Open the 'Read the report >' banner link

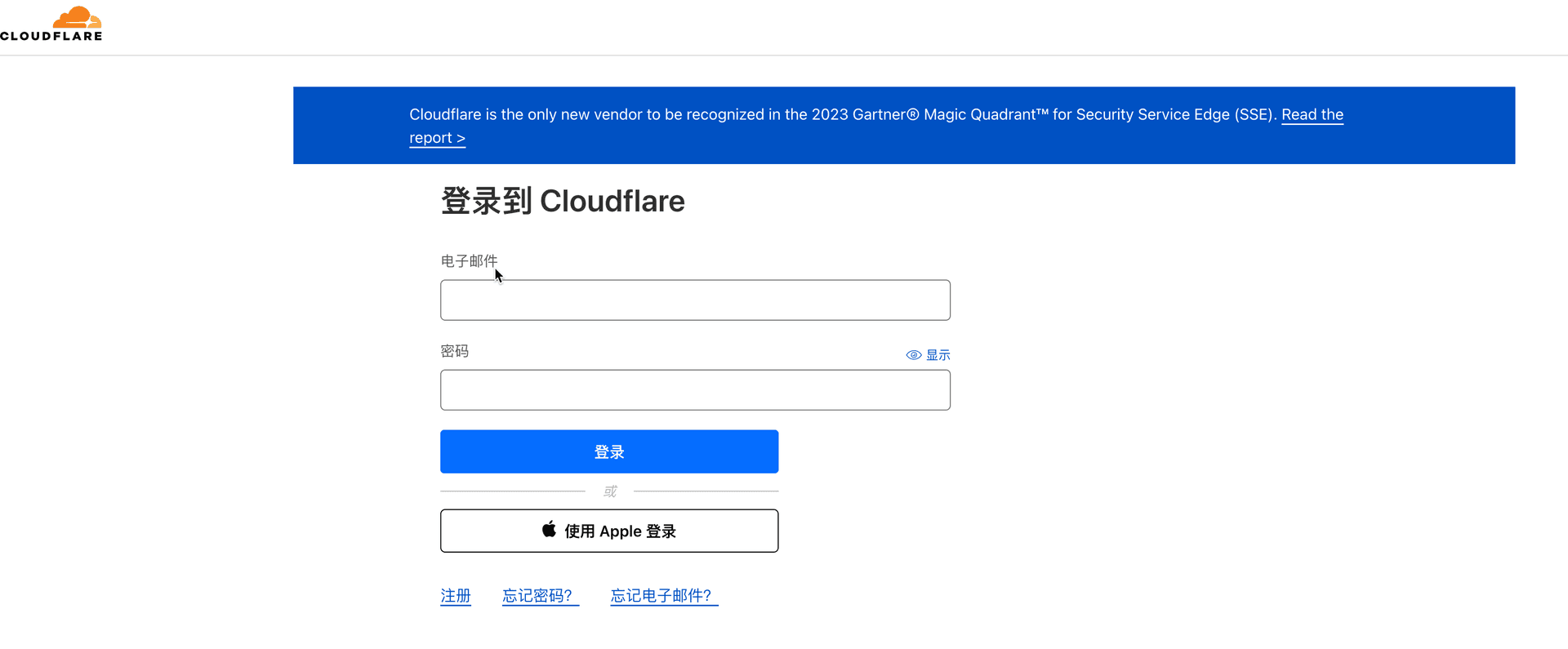point(1312,114)
